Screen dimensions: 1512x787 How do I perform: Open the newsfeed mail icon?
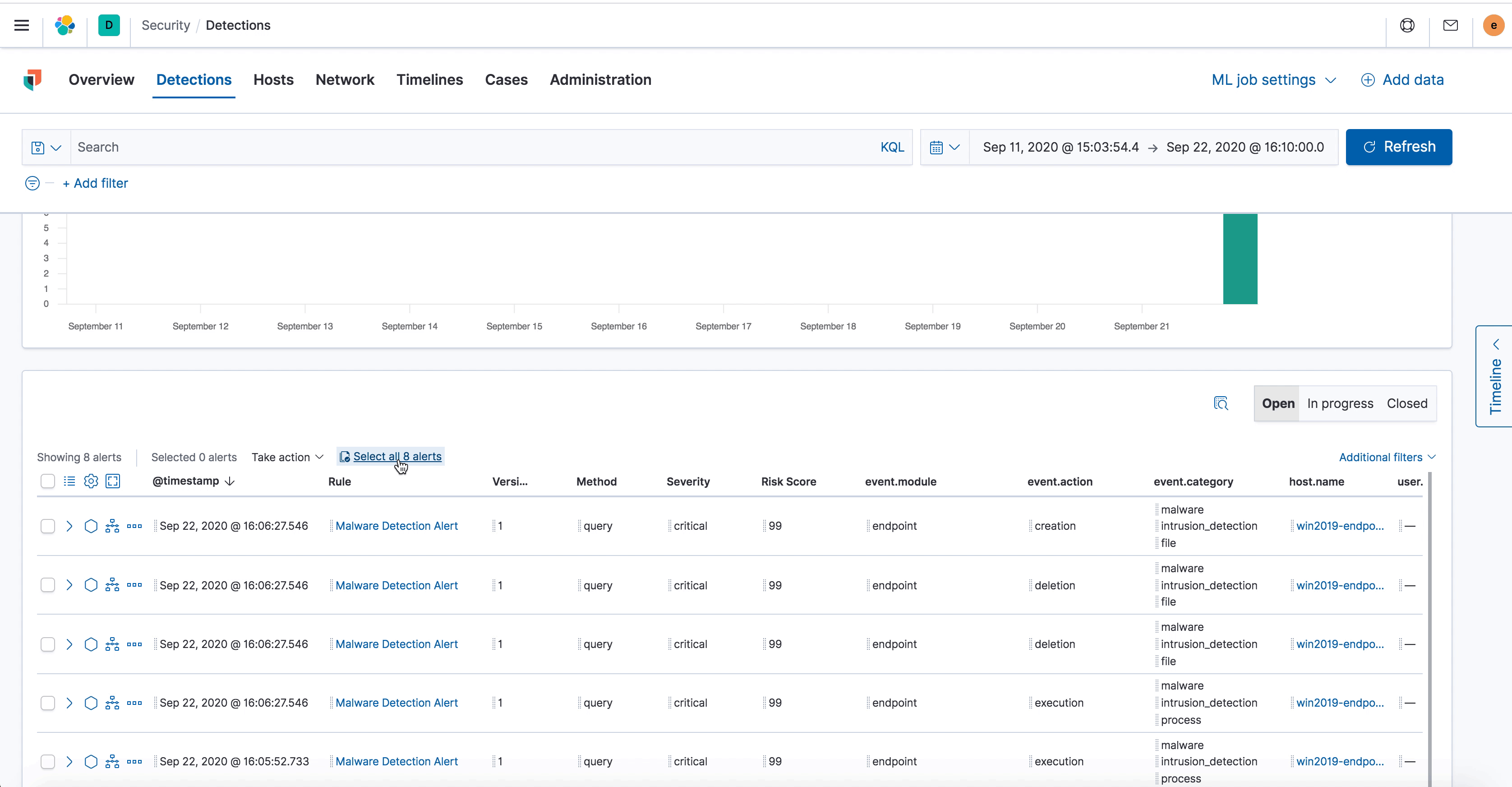tap(1450, 25)
